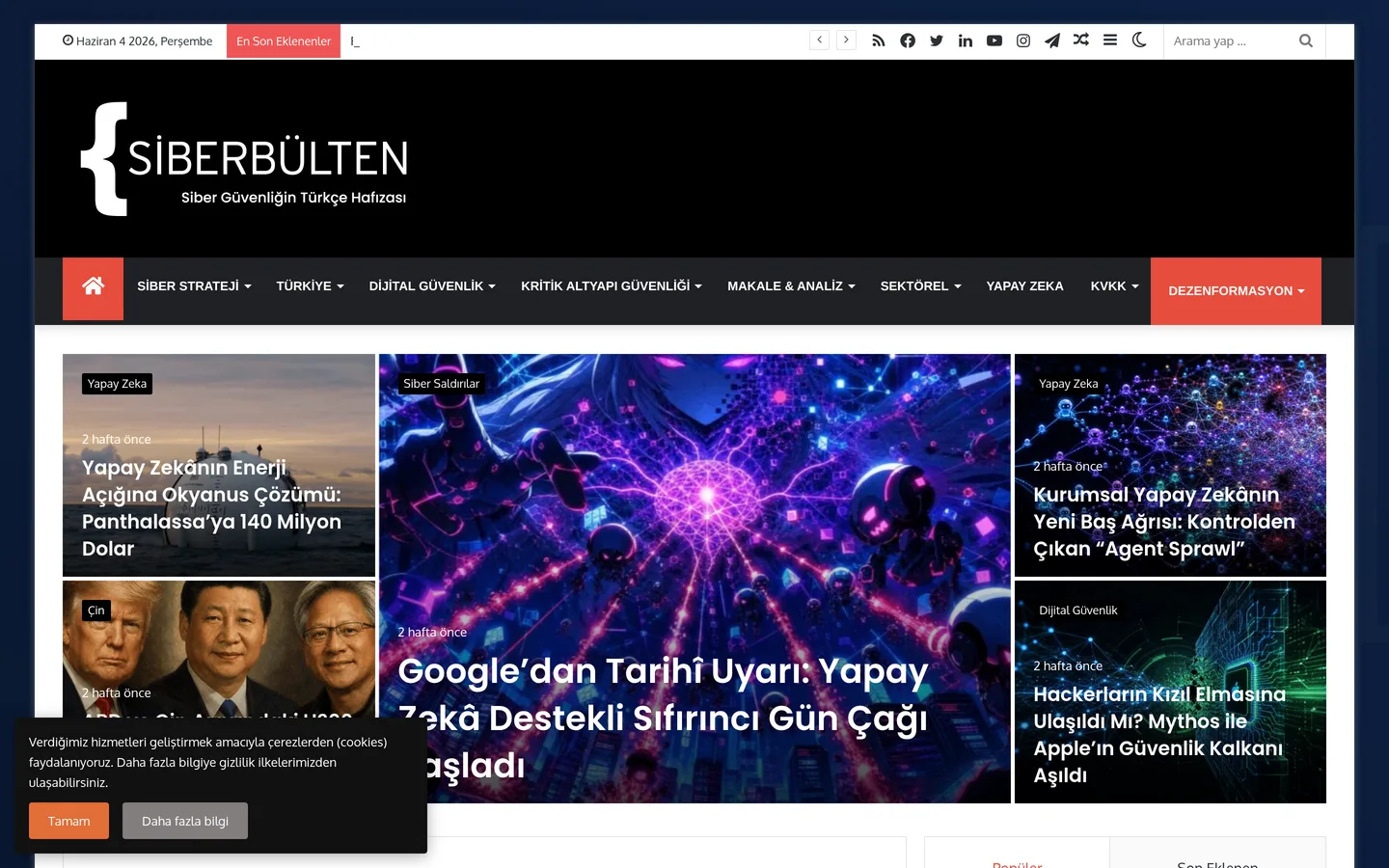Click 'Siber Saldırılar' category tag
1389x868 pixels.
tap(441, 384)
